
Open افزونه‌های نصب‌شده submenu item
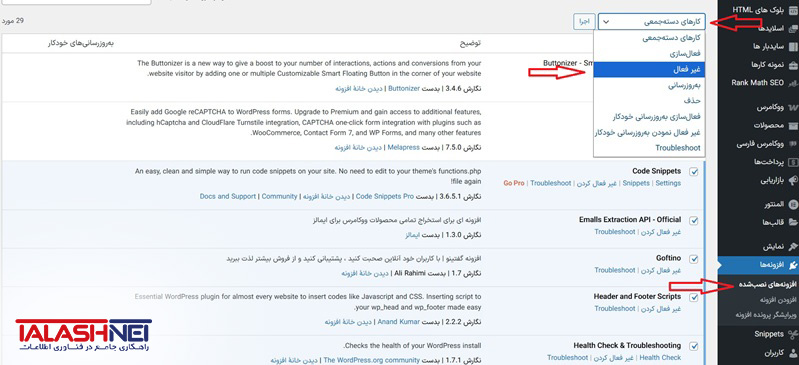[x=767, y=284]
